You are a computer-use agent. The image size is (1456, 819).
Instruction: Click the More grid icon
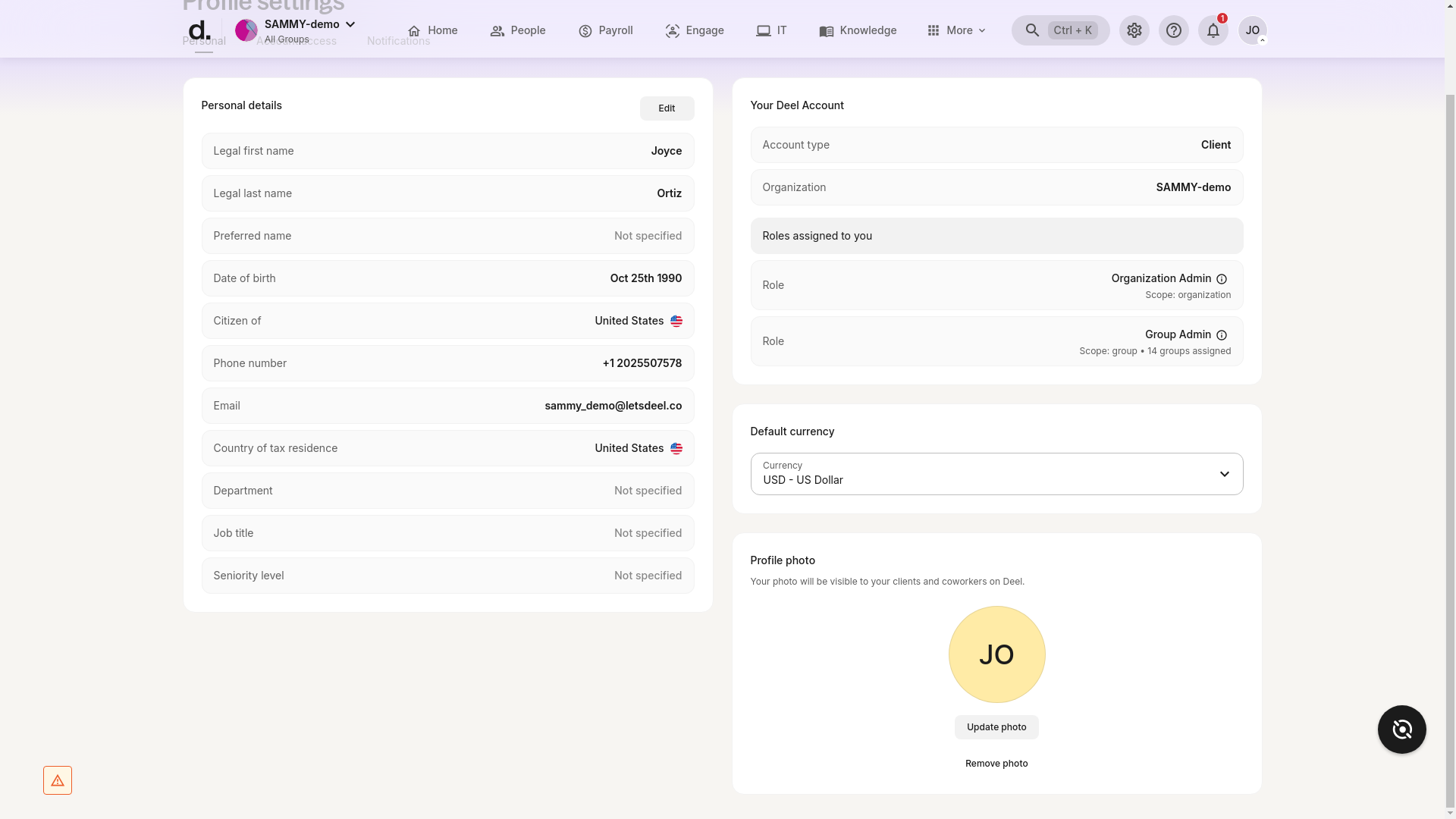click(934, 30)
